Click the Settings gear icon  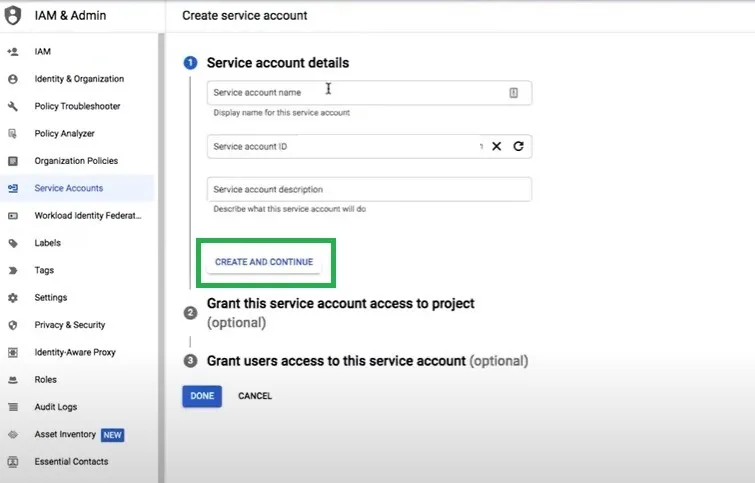coord(13,298)
